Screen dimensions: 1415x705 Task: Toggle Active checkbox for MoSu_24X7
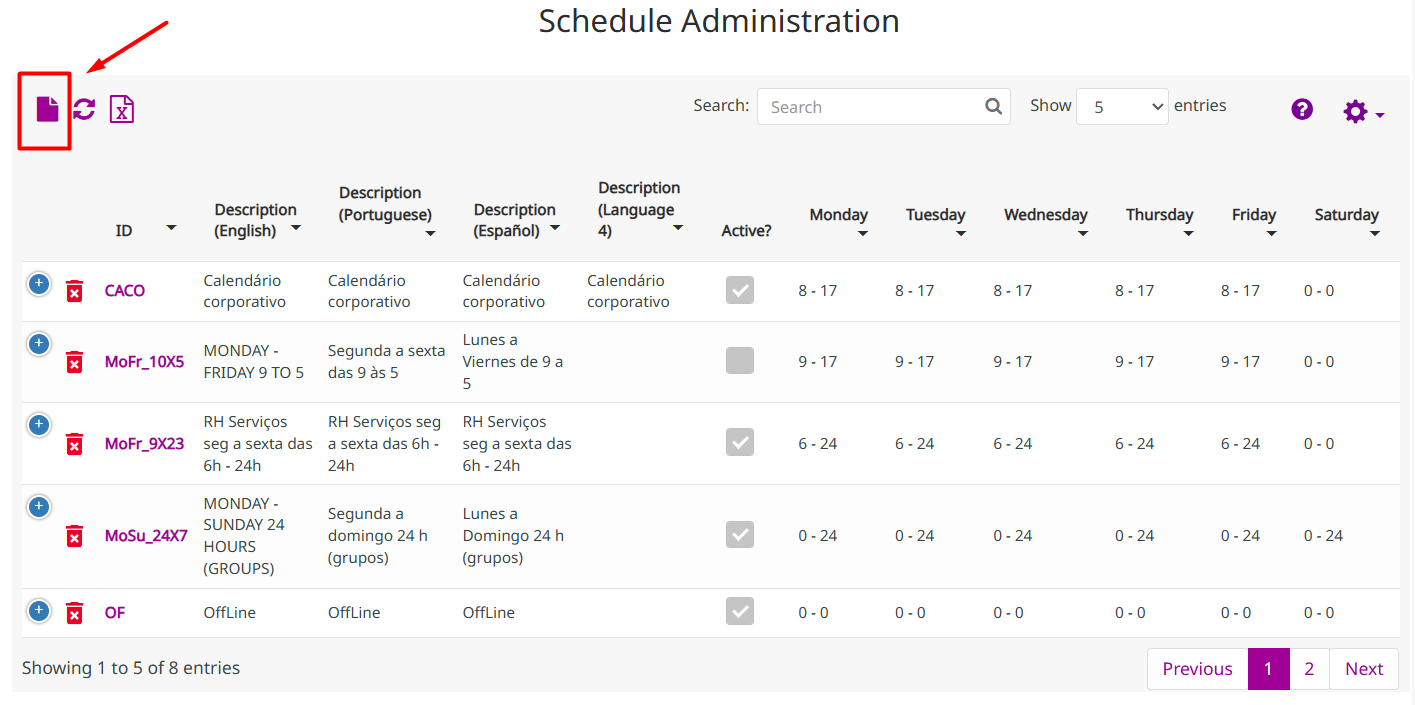740,535
